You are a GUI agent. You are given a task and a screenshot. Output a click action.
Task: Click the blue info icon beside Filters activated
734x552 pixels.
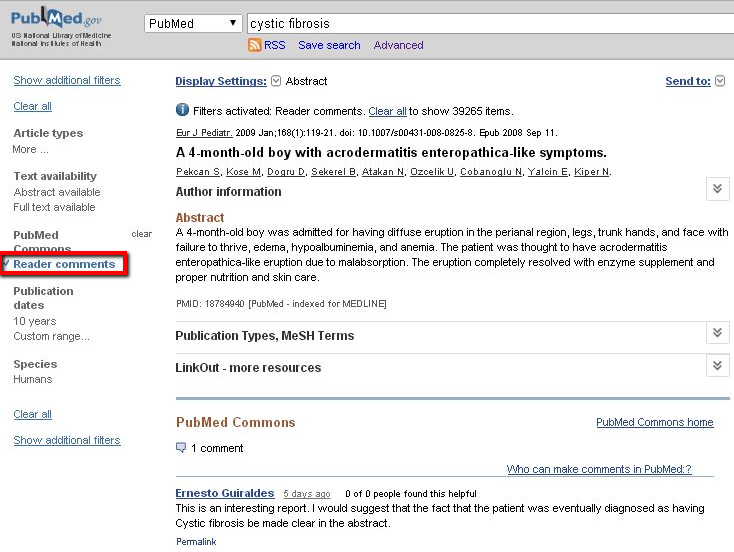[x=182, y=111]
